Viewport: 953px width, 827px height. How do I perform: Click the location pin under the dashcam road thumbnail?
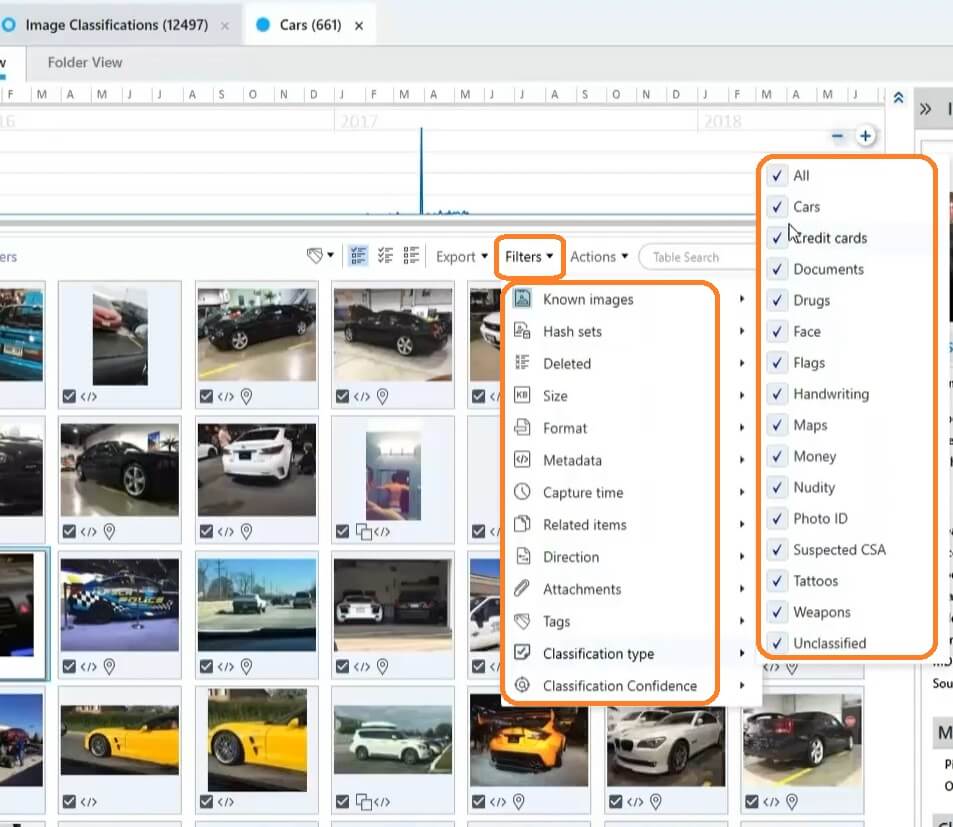point(246,667)
